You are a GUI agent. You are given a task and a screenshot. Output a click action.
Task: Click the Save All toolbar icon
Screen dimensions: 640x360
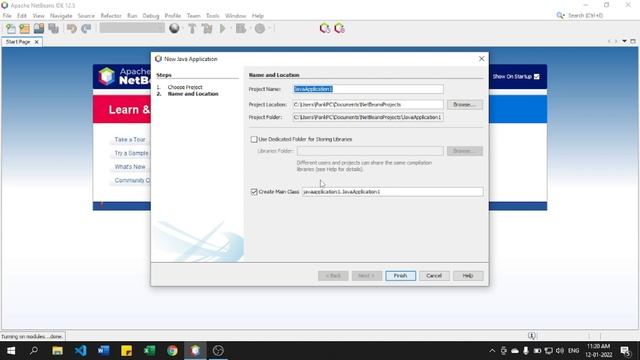click(x=53, y=29)
